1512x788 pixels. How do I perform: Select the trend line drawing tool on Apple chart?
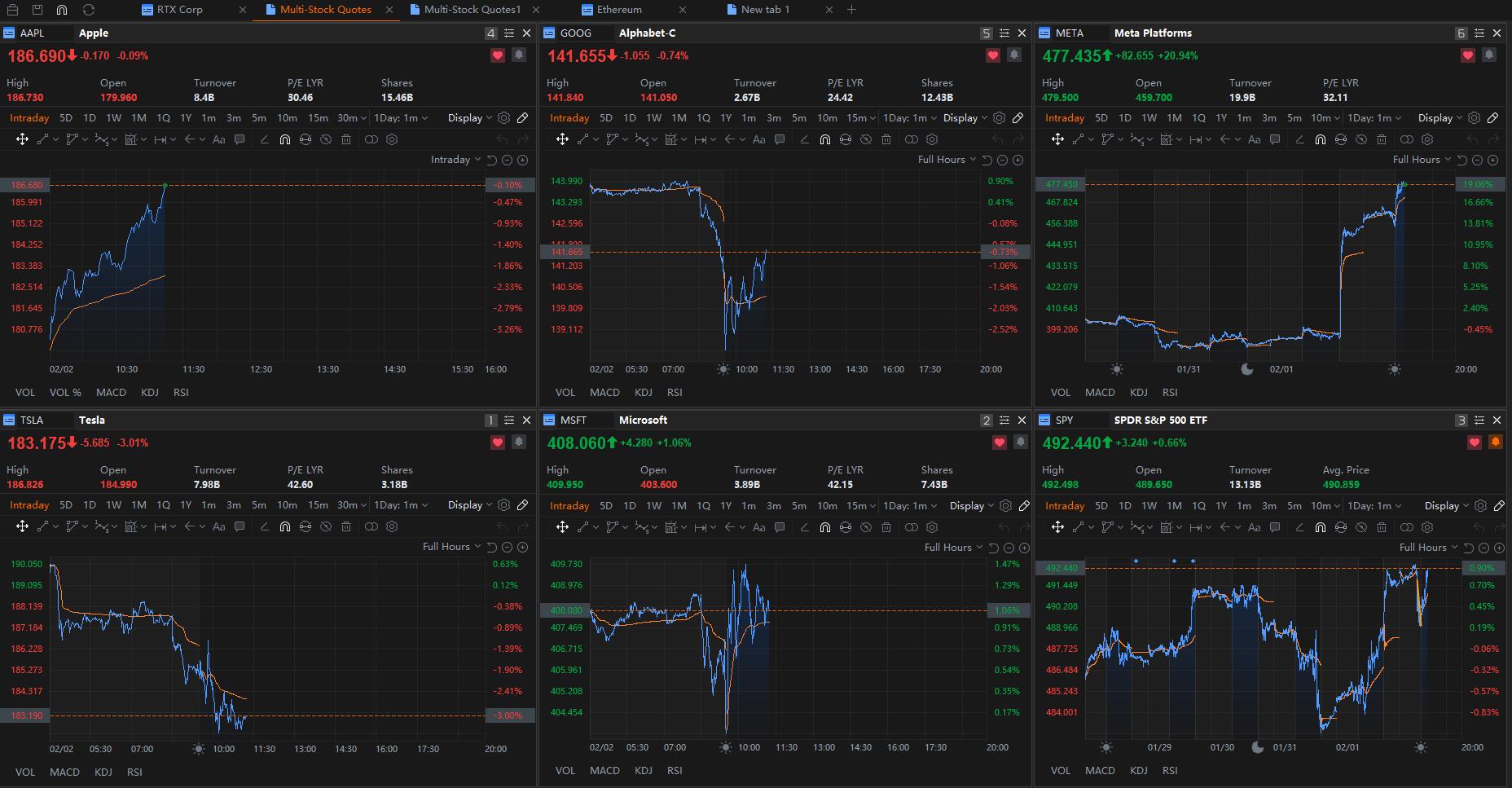(x=42, y=139)
